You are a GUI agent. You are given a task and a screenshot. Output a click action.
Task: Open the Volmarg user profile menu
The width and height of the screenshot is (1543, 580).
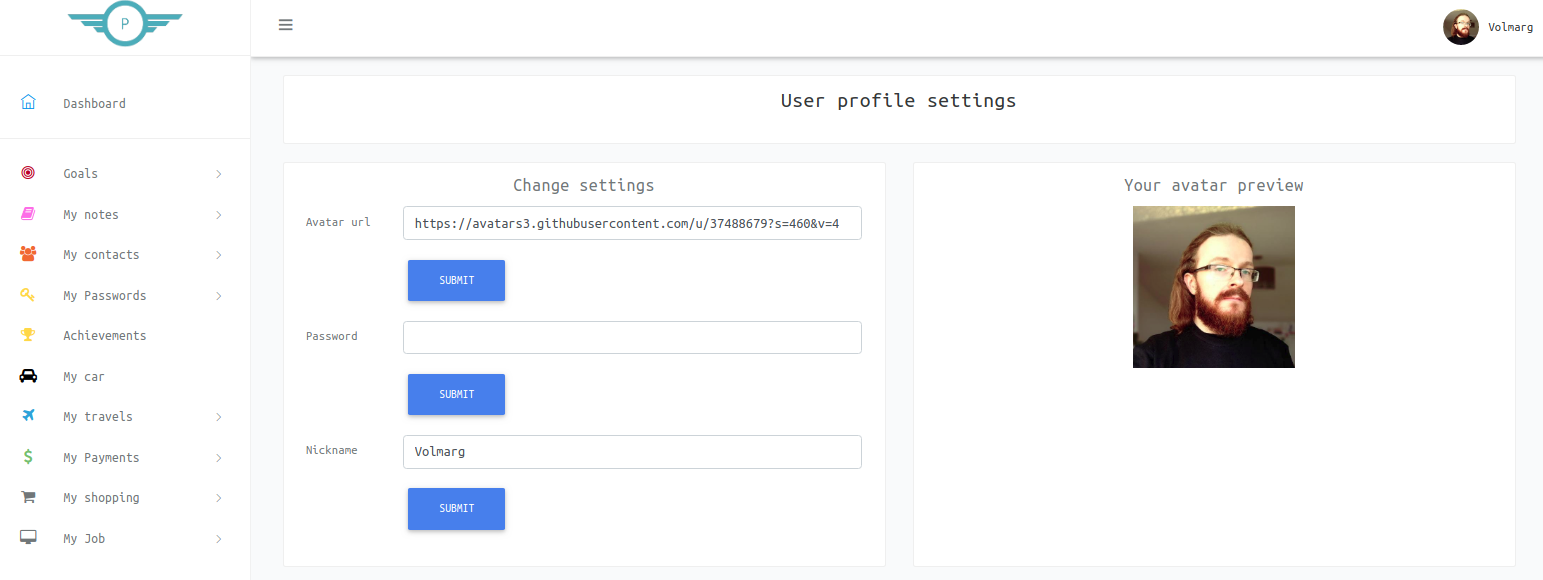tap(1488, 27)
